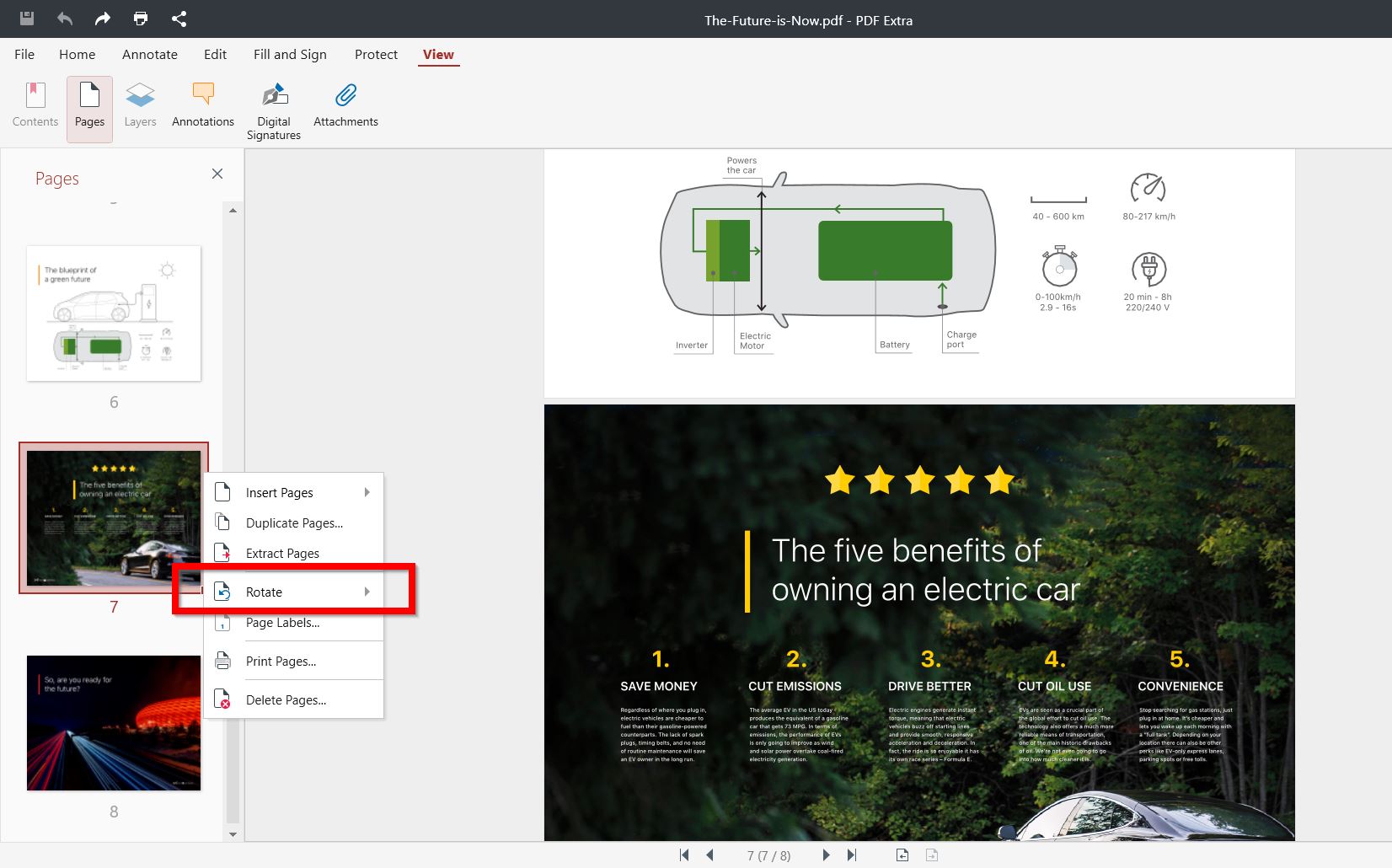Click the Save icon in title bar

[x=27, y=19]
